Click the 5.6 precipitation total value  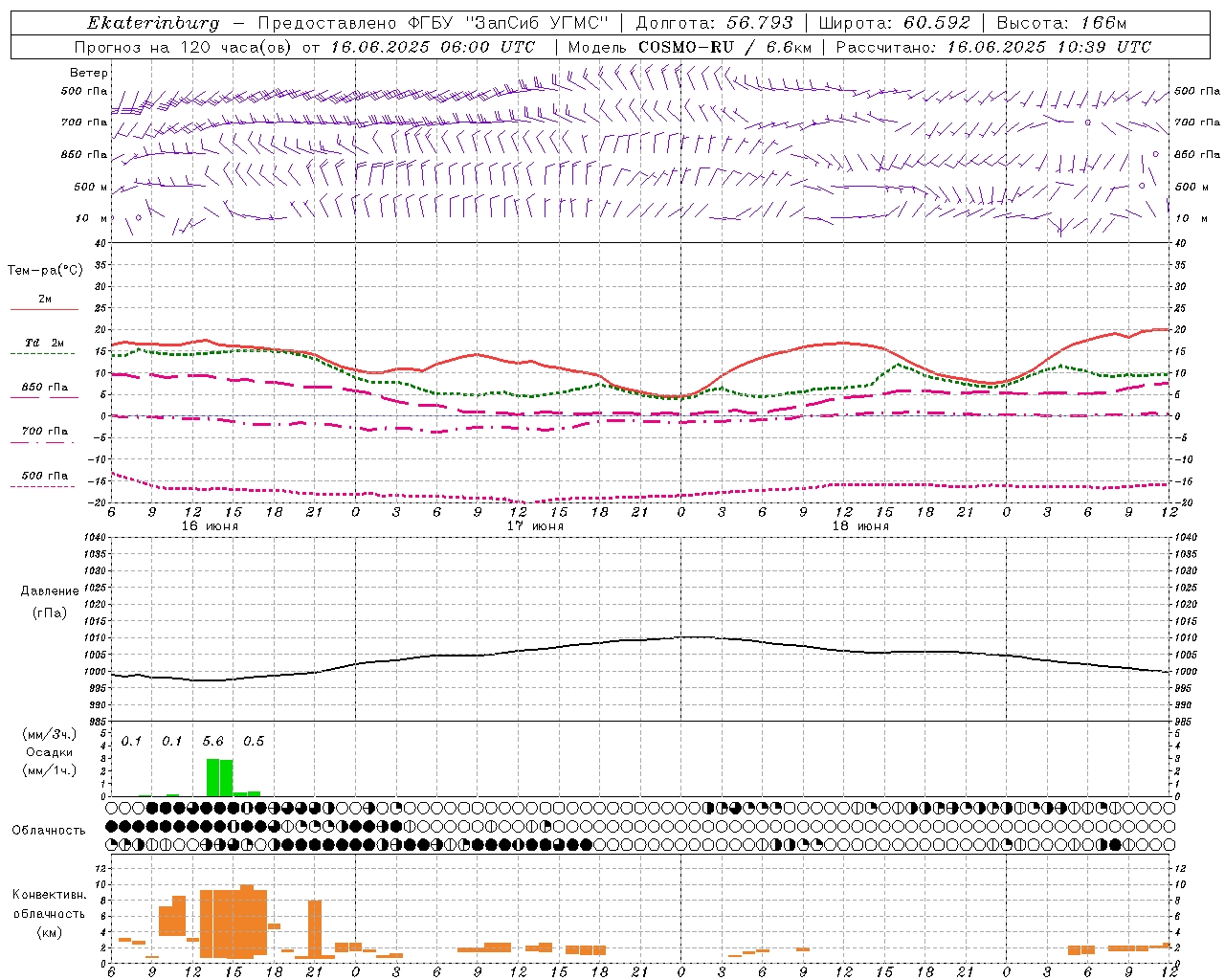click(212, 742)
